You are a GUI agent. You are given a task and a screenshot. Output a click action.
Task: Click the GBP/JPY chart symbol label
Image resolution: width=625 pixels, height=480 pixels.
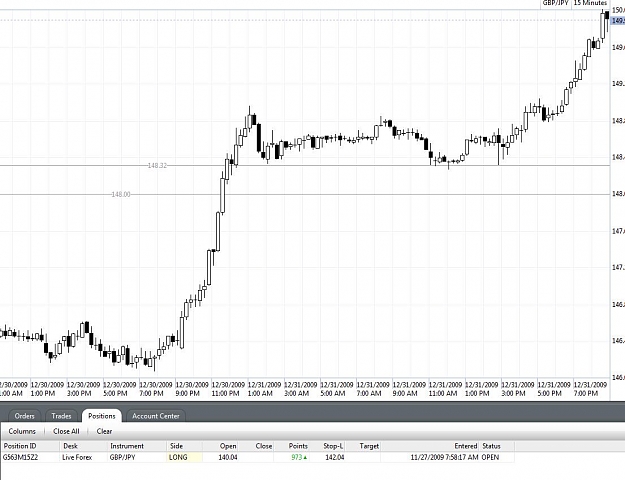555,3
